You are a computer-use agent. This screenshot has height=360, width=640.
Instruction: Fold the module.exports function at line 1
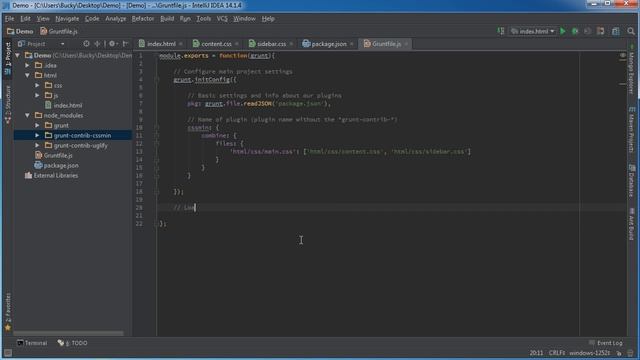click(x=157, y=56)
